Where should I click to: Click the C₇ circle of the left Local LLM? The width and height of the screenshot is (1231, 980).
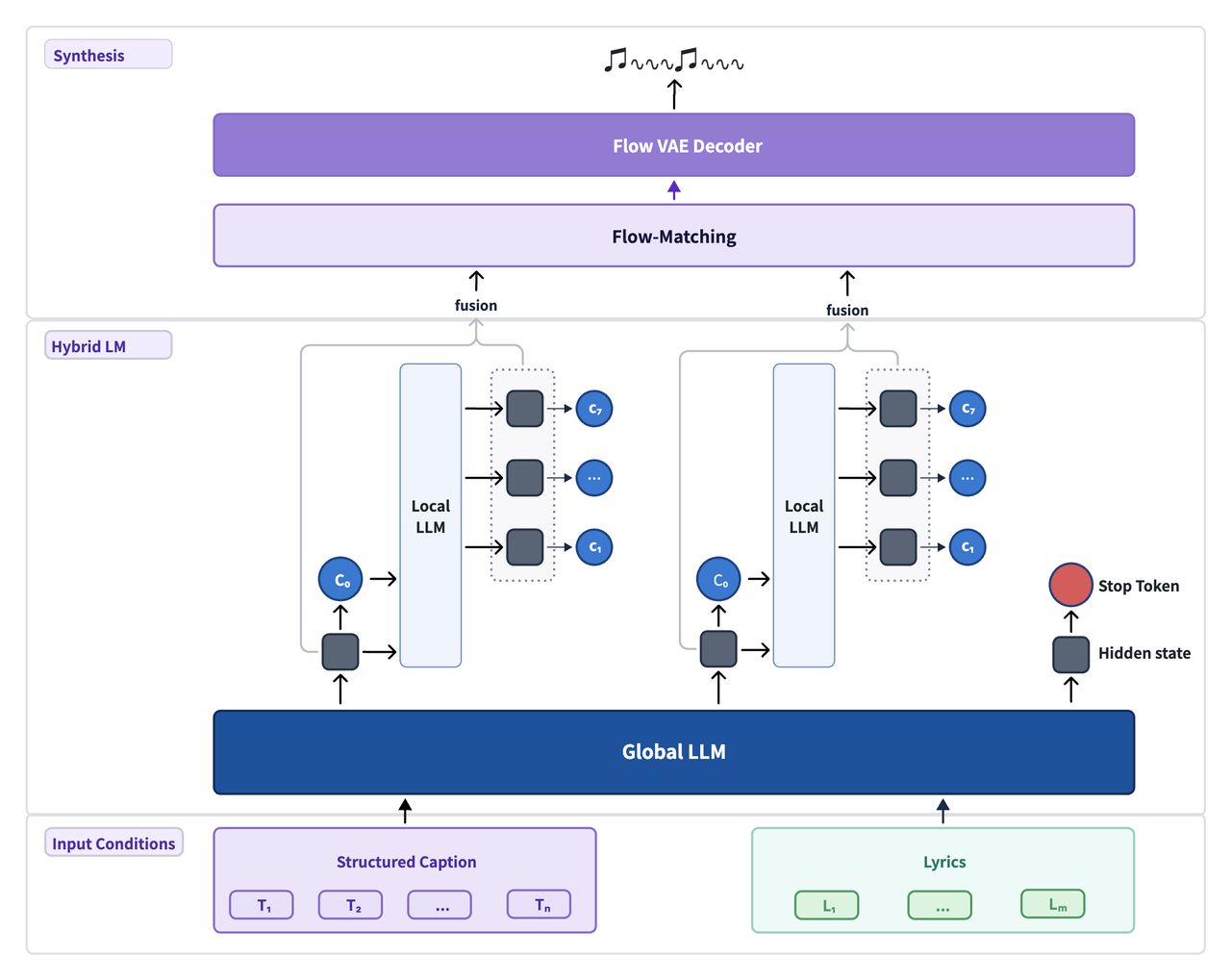594,409
